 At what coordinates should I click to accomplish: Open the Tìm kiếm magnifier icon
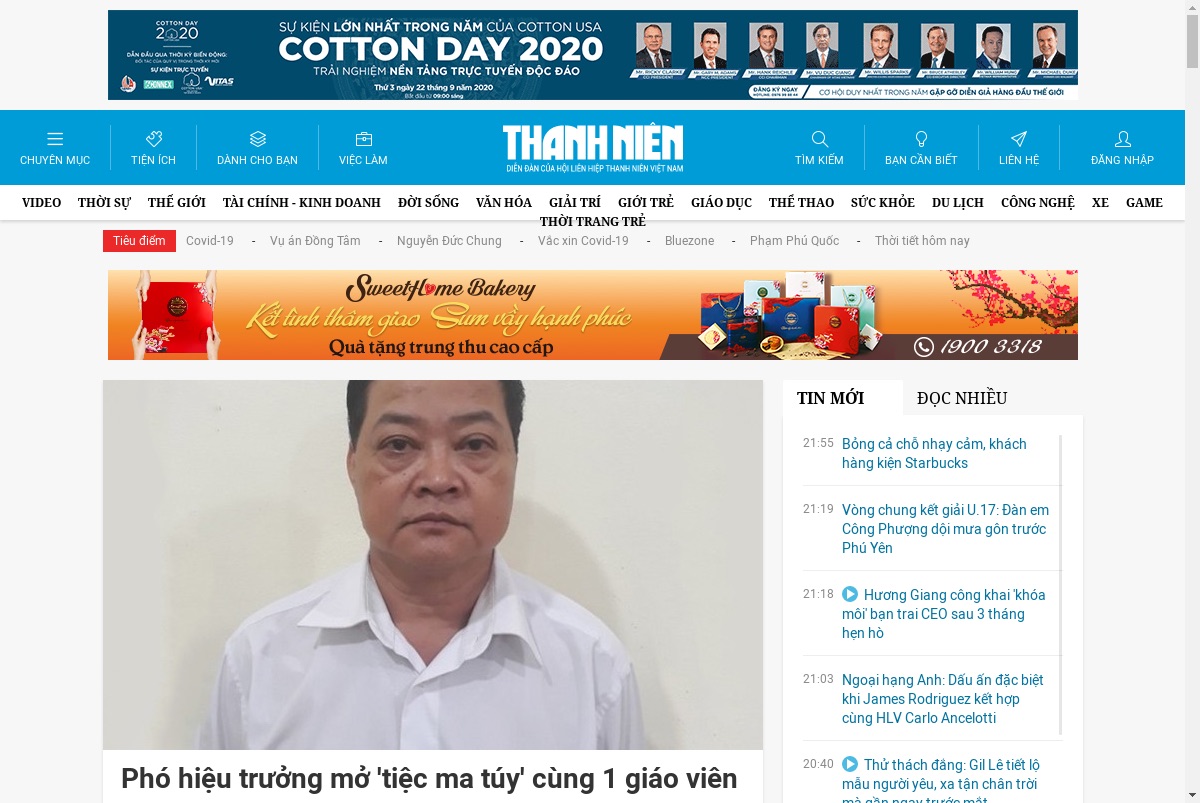[x=819, y=139]
